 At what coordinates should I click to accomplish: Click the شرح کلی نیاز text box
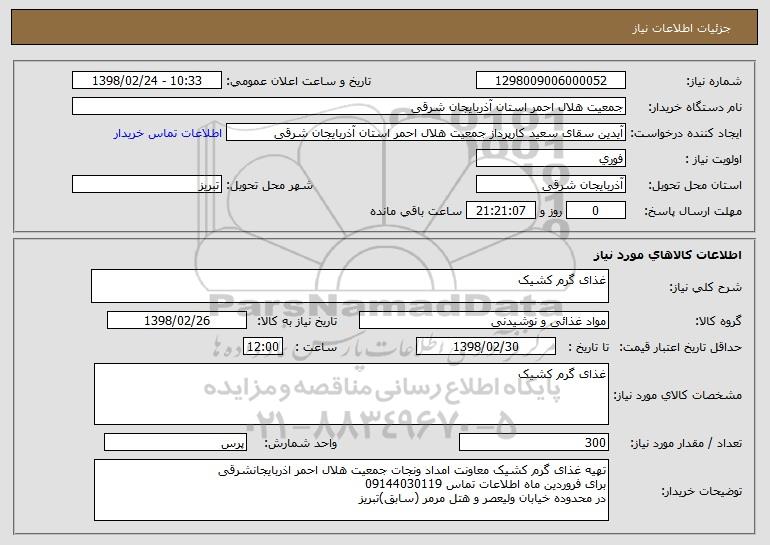click(350, 286)
